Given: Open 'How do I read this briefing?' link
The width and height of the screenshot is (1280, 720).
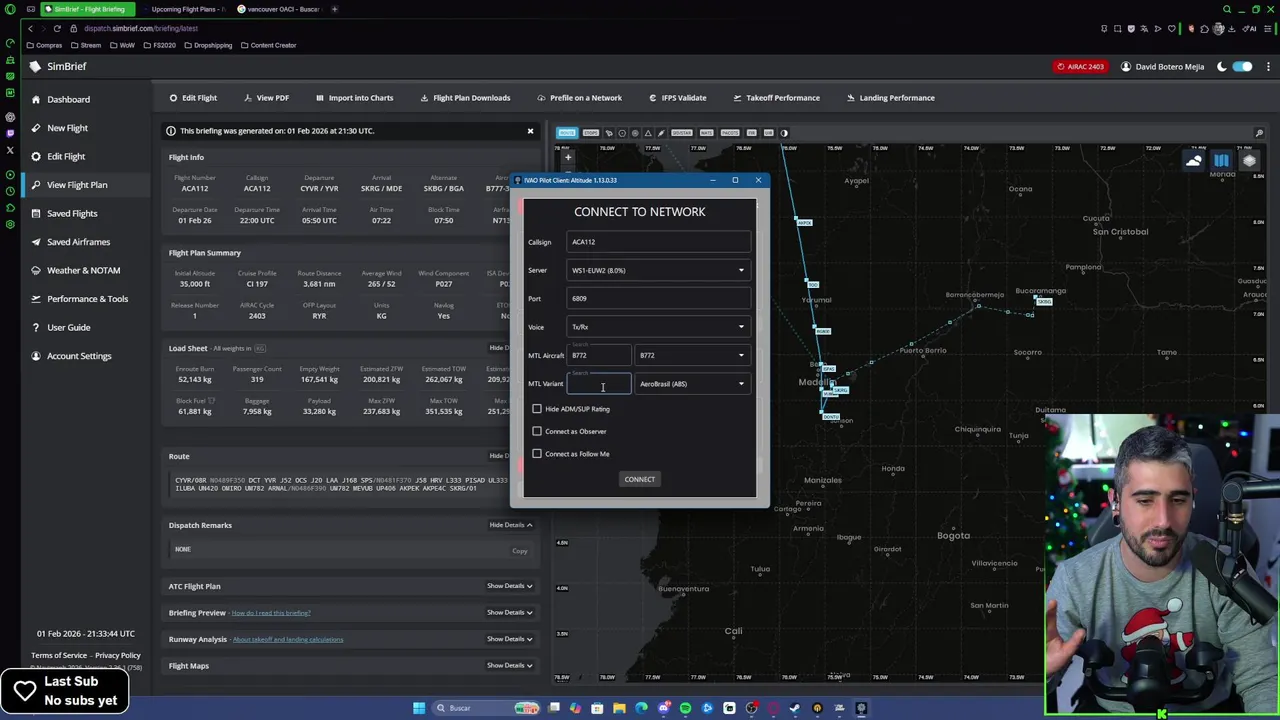Looking at the screenshot, I should pos(271,613).
